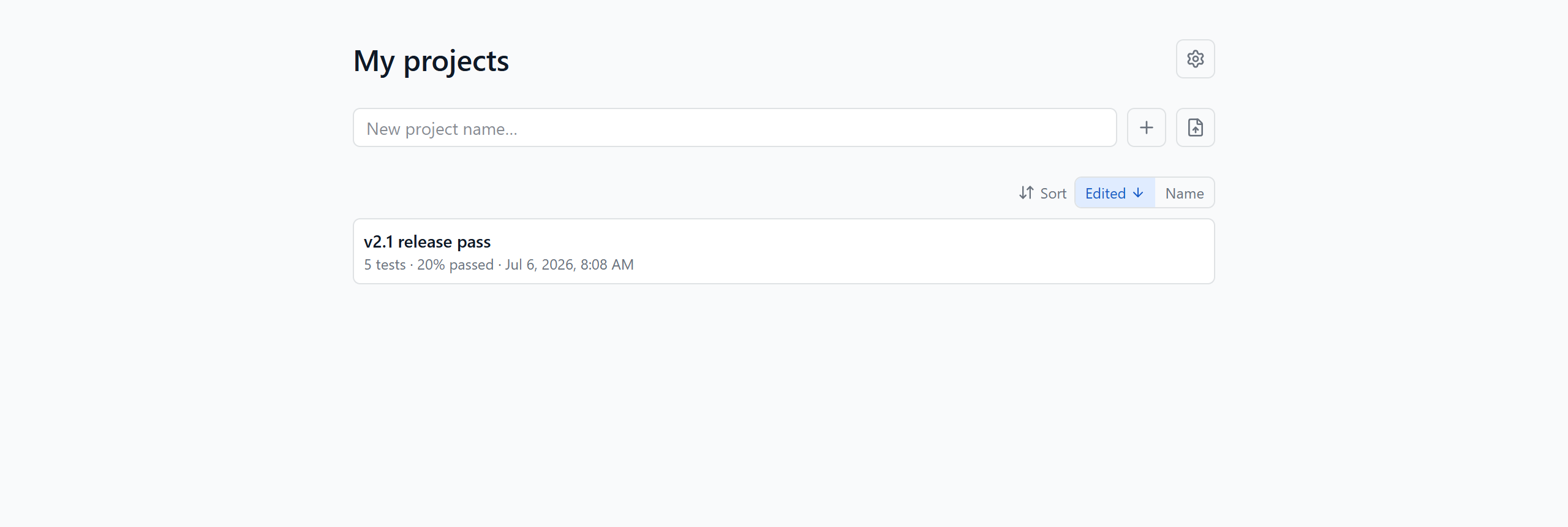Select the Edited sort option

coord(1115,193)
